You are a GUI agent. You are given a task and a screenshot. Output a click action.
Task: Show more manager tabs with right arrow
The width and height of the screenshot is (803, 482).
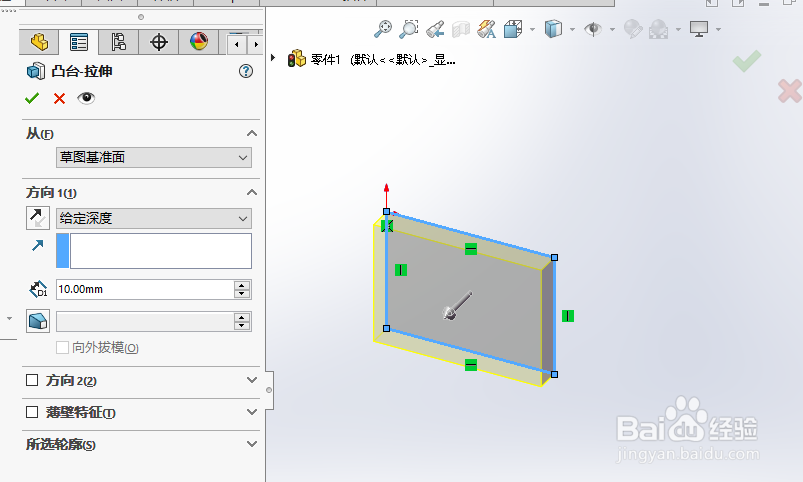coord(256,45)
